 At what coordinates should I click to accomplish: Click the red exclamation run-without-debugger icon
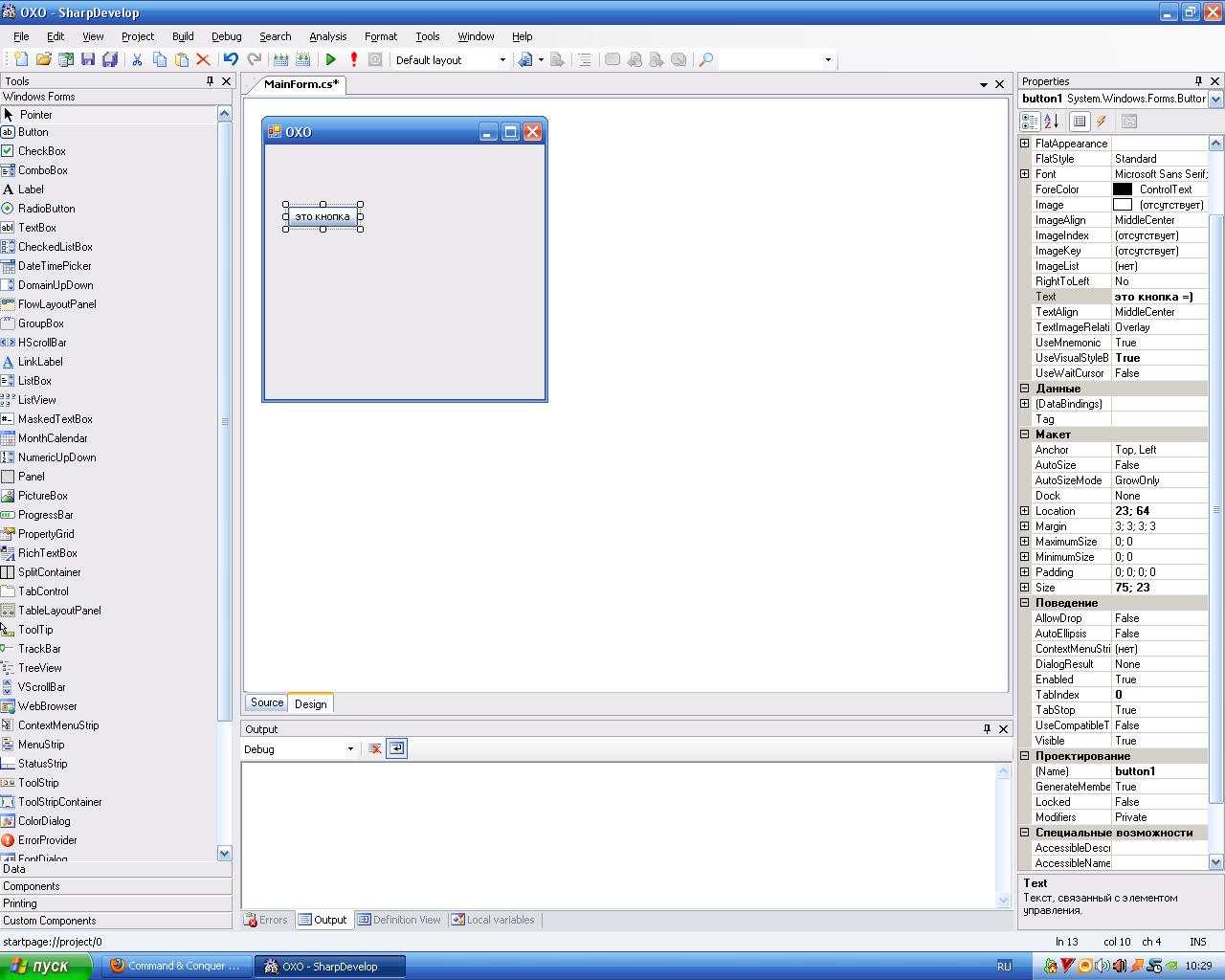click(353, 59)
